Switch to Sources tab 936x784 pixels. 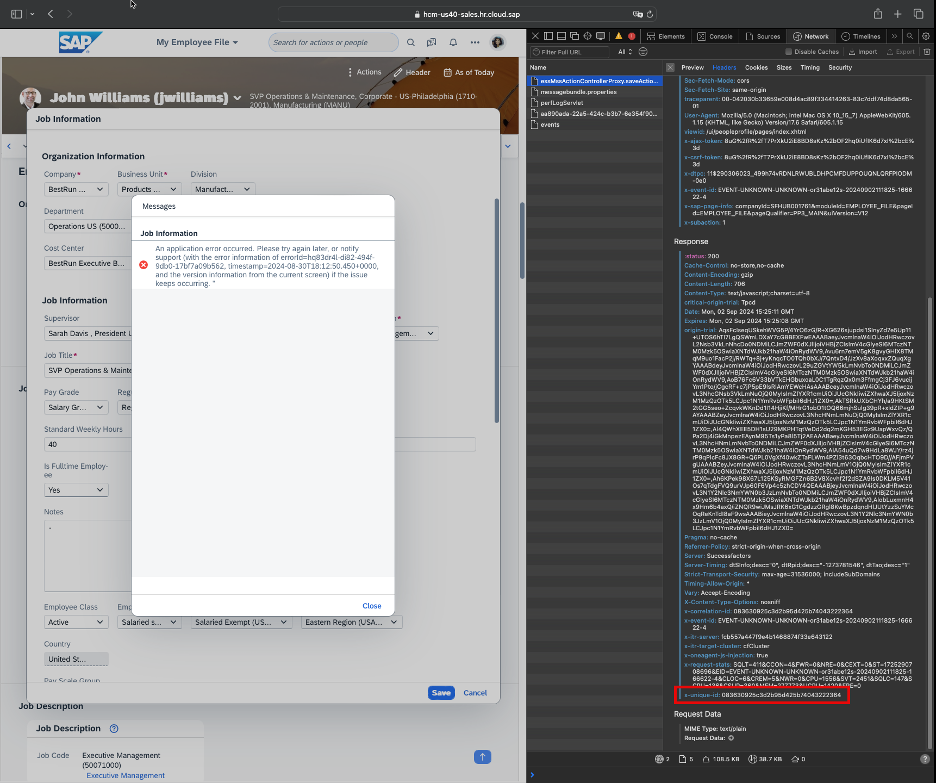763,36
